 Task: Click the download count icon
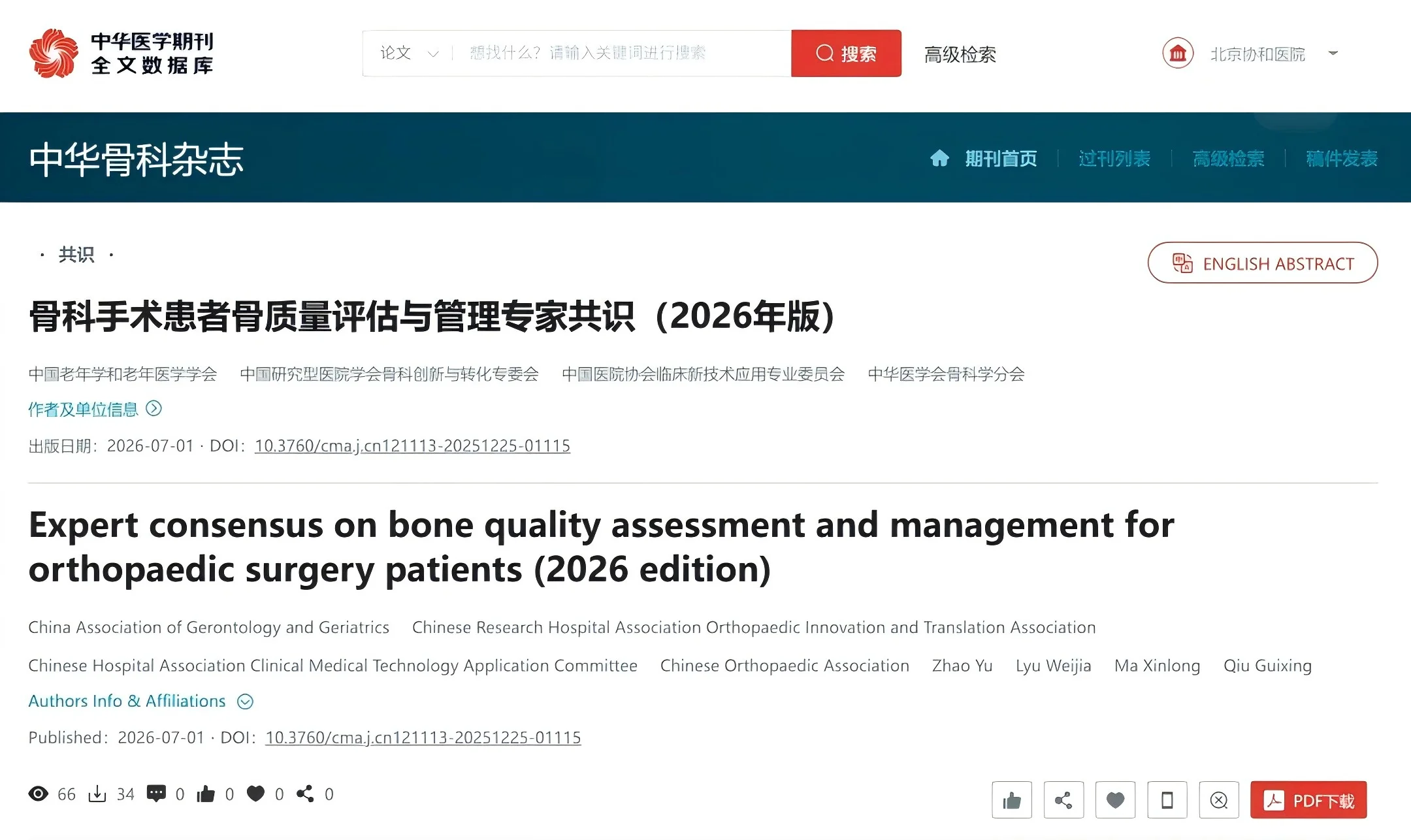97,794
